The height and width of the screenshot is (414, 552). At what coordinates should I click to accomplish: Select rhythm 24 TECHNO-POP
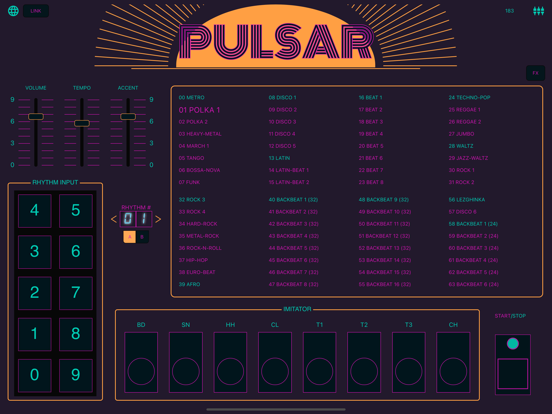pyautogui.click(x=470, y=98)
